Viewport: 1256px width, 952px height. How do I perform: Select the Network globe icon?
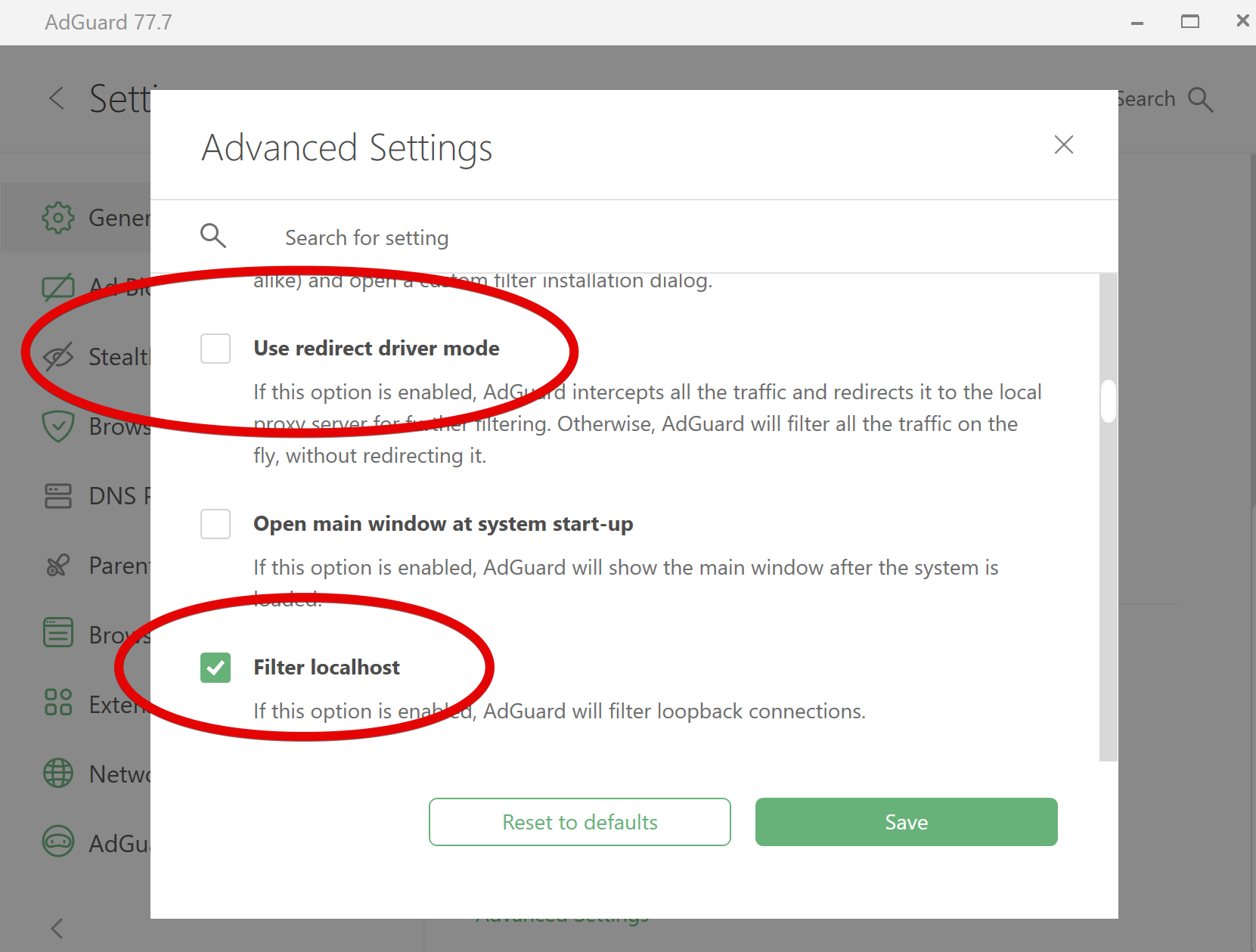pyautogui.click(x=58, y=773)
